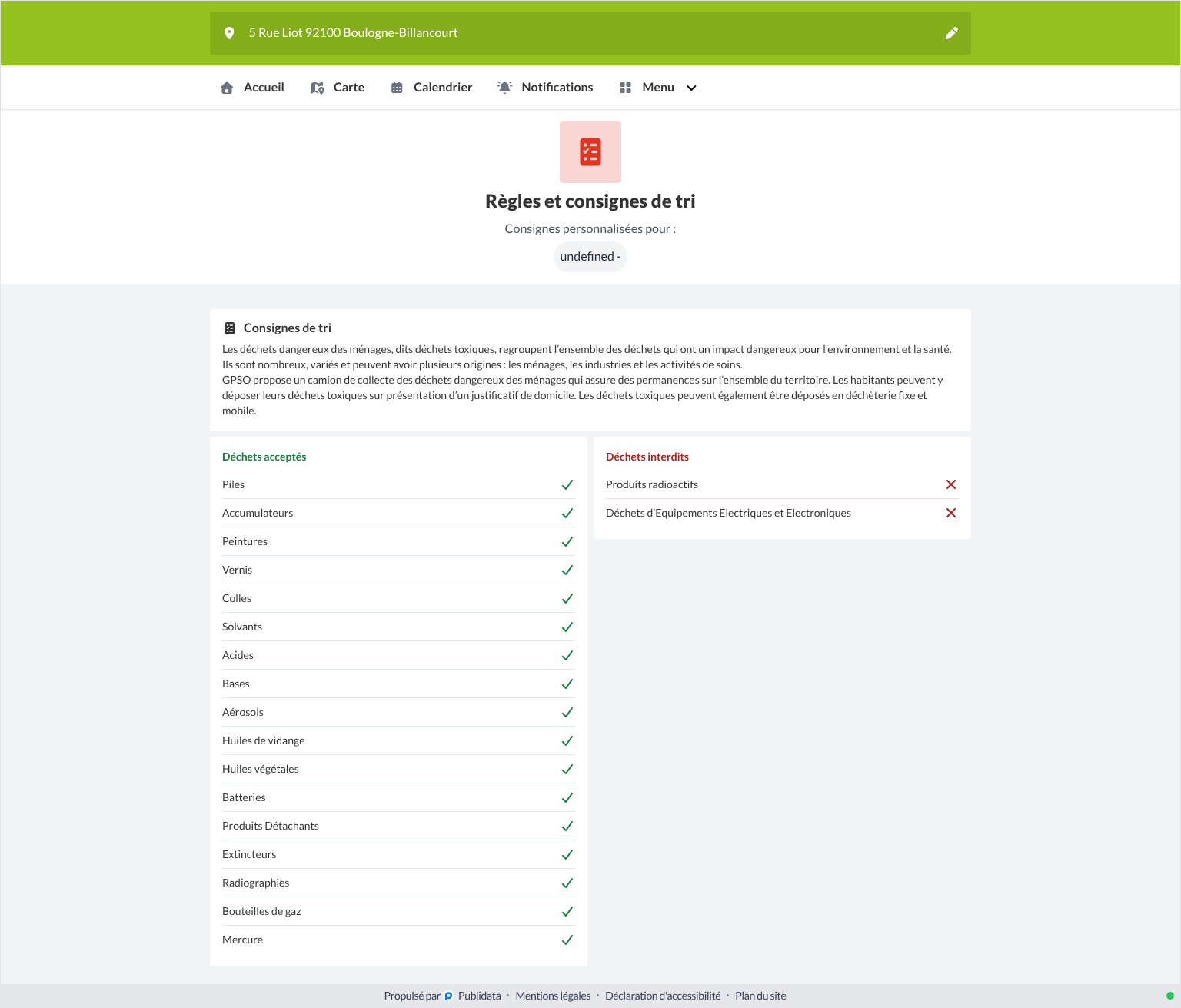Click the green checkmark for Radiographies
This screenshot has width=1181, height=1008.
(567, 883)
